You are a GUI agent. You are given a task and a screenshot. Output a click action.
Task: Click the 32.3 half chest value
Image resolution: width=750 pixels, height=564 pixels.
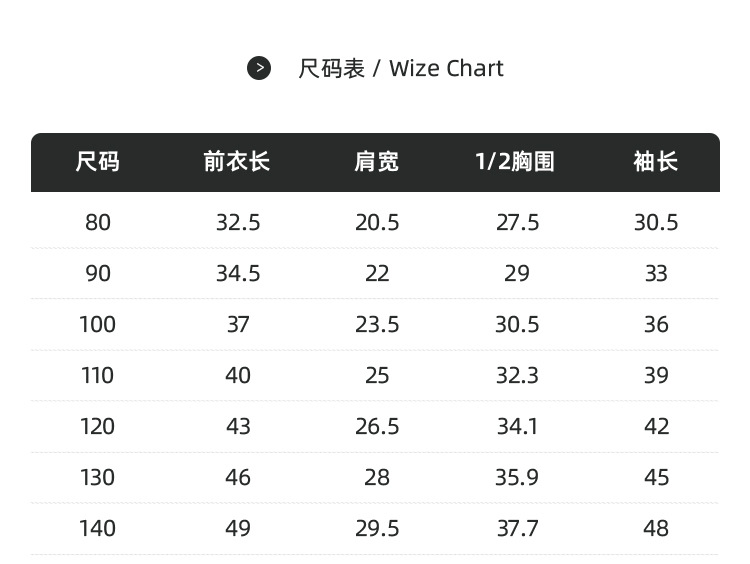pyautogui.click(x=517, y=376)
